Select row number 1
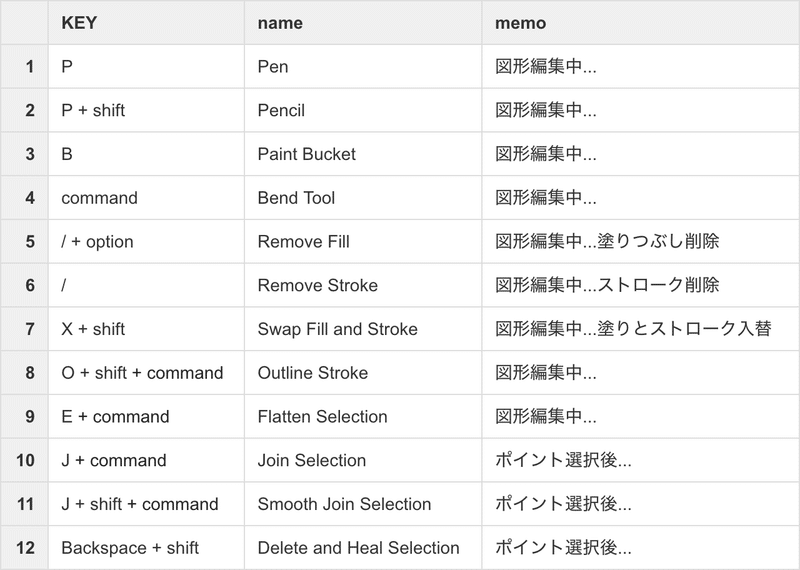The height and width of the screenshot is (570, 800). [24, 66]
